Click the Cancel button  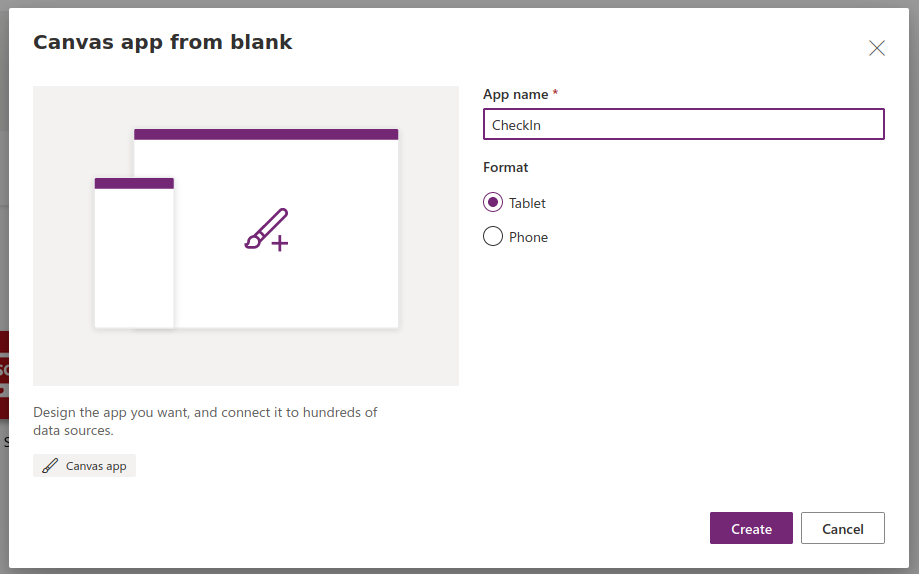pos(842,528)
